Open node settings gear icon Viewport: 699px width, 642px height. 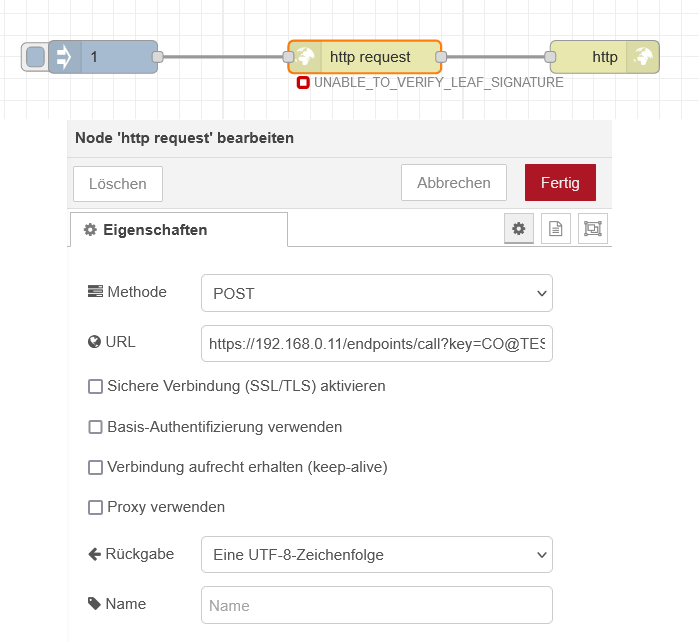pyautogui.click(x=518, y=229)
